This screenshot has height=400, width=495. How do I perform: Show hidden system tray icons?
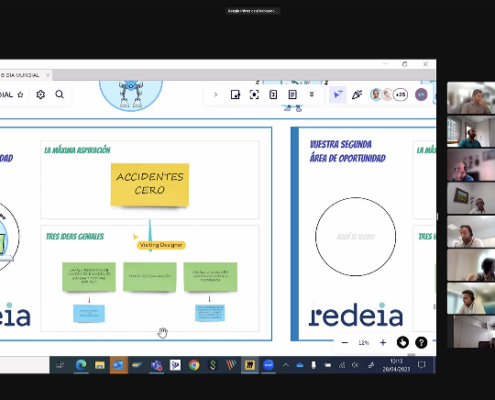286,365
